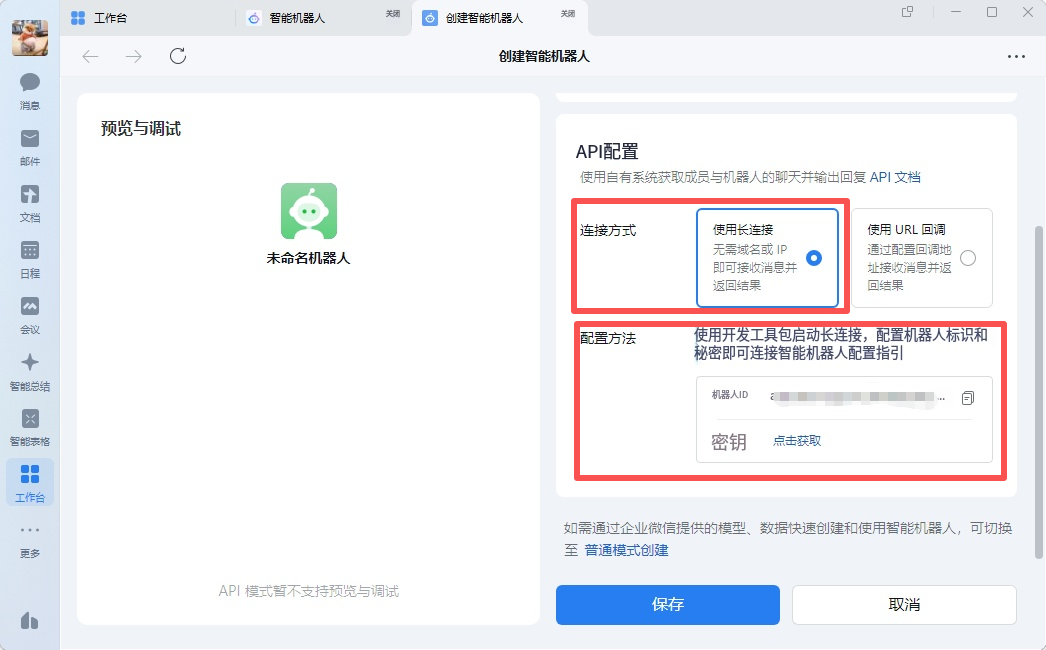Click the 保存 button
Screen dimensions: 1046x650
tap(667, 605)
